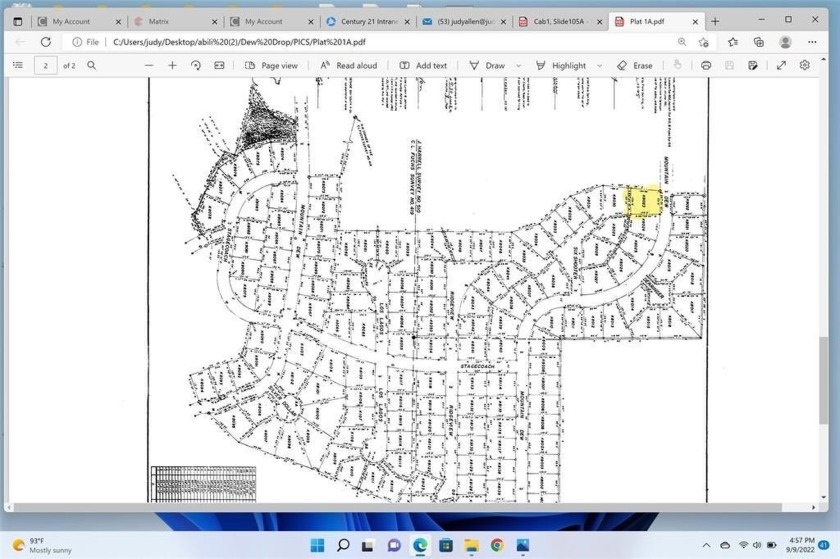Click the page number input field
Screen dimensions: 840x559
coord(45,65)
